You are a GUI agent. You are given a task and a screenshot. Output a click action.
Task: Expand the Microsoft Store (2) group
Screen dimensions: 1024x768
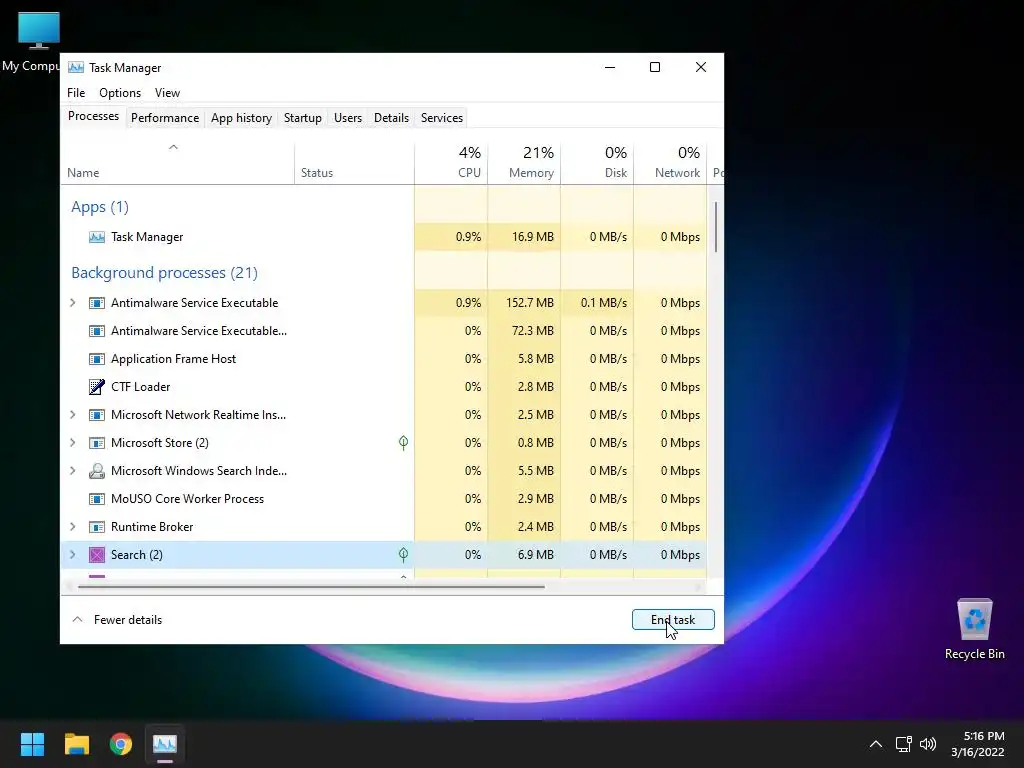[72, 443]
